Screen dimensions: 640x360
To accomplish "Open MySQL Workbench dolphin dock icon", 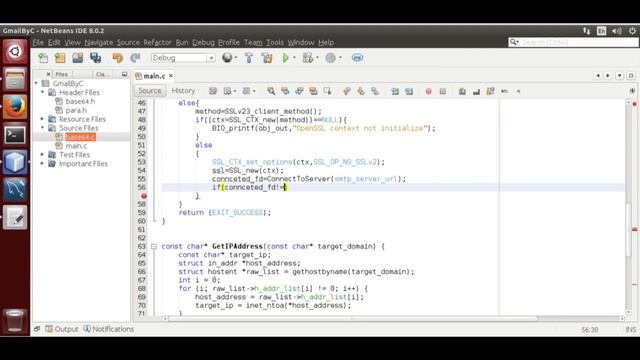I will click(15, 190).
